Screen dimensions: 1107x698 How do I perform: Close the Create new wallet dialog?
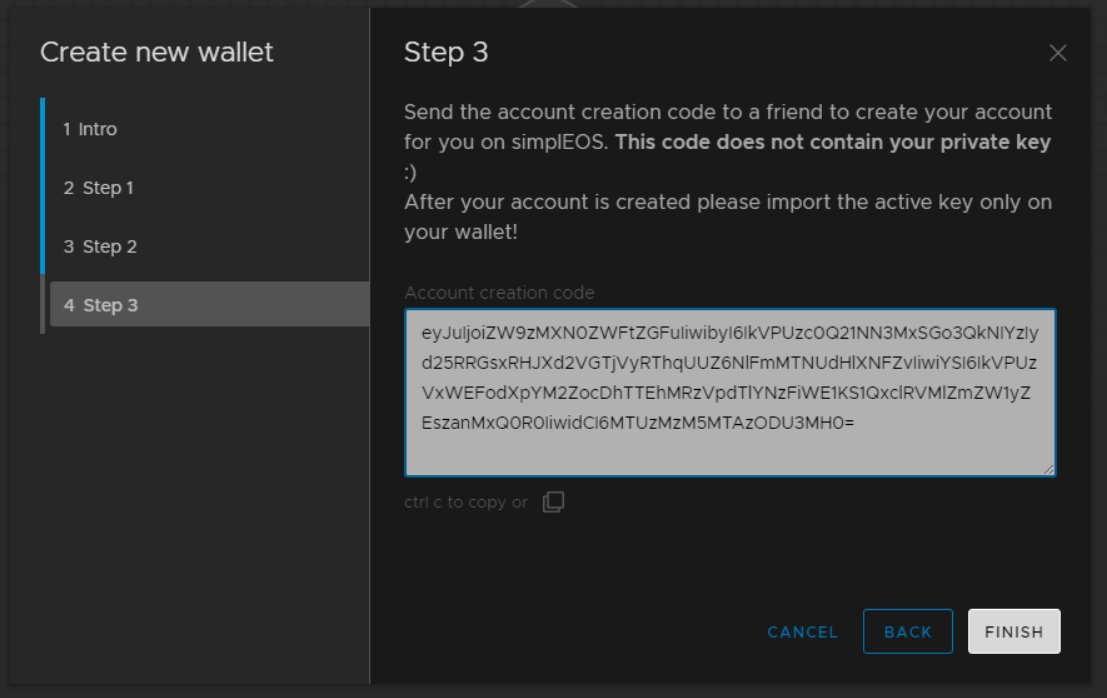(1057, 53)
